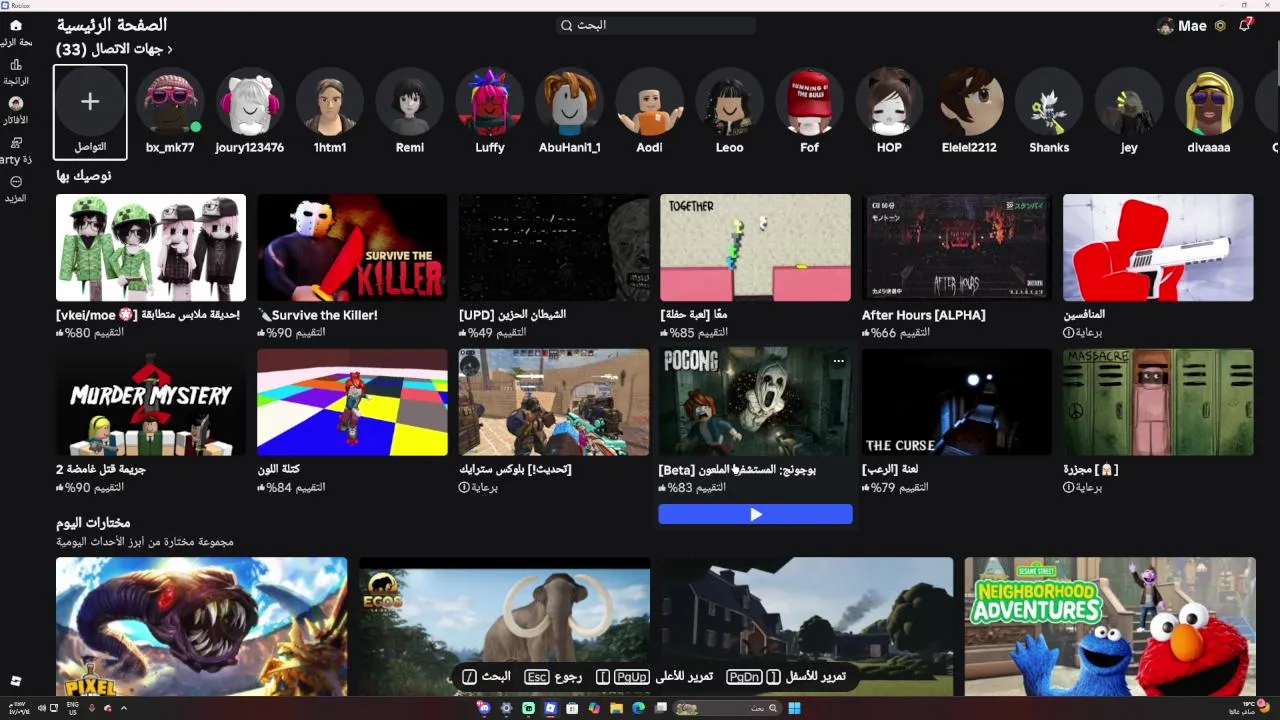Open the After Hours [ALPHA] game thumbnail
This screenshot has width=1280, height=720.
click(957, 248)
